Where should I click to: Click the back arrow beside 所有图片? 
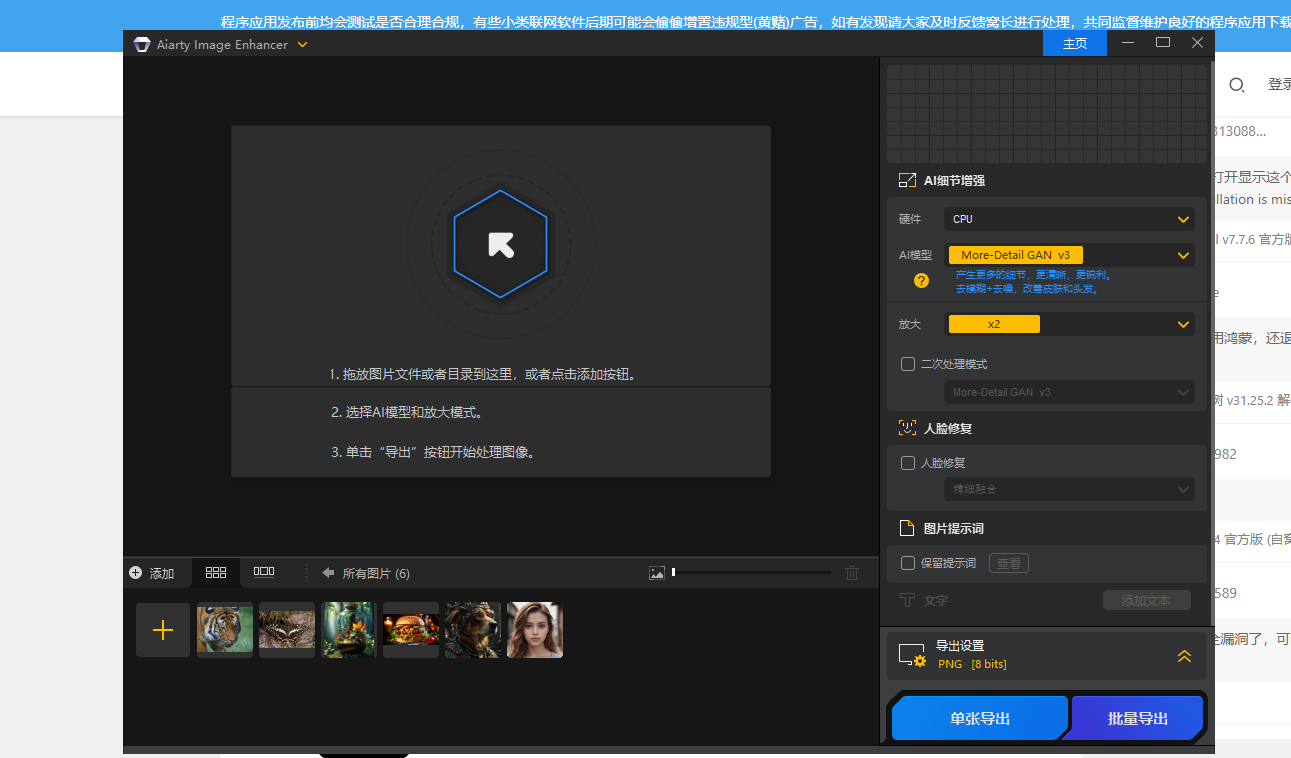pyautogui.click(x=328, y=573)
